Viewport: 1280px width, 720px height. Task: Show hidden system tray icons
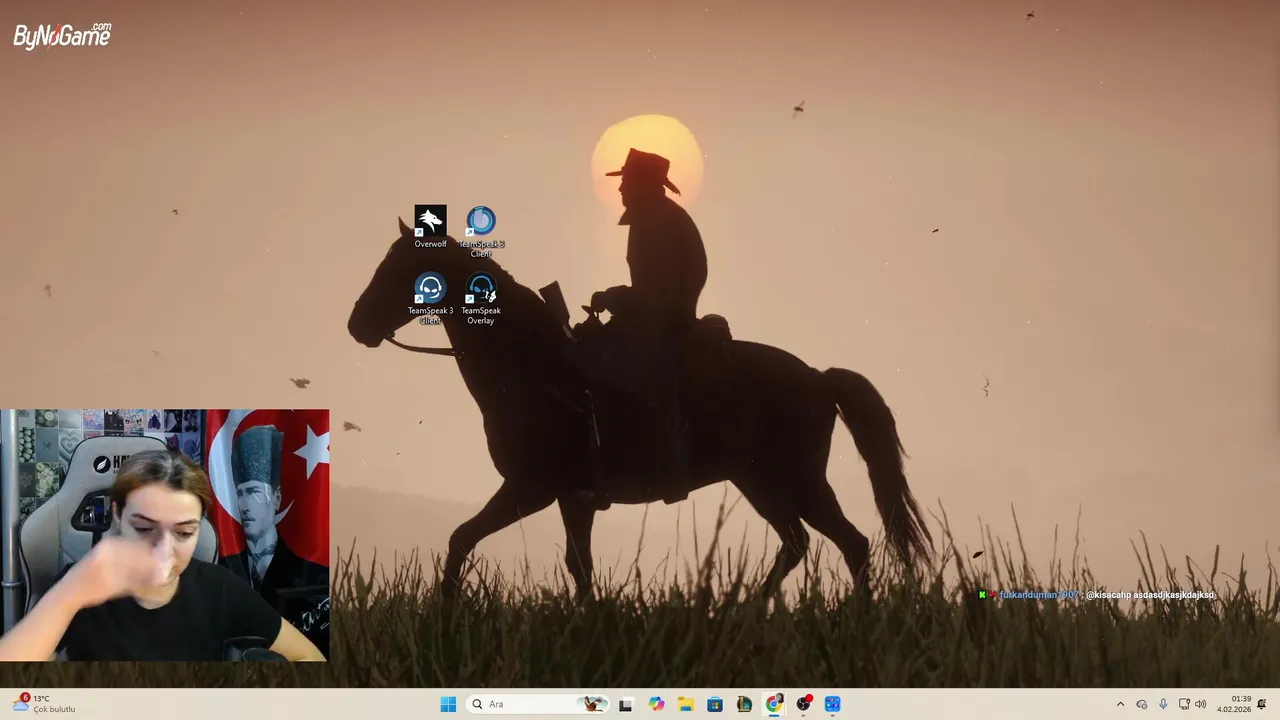click(1120, 704)
